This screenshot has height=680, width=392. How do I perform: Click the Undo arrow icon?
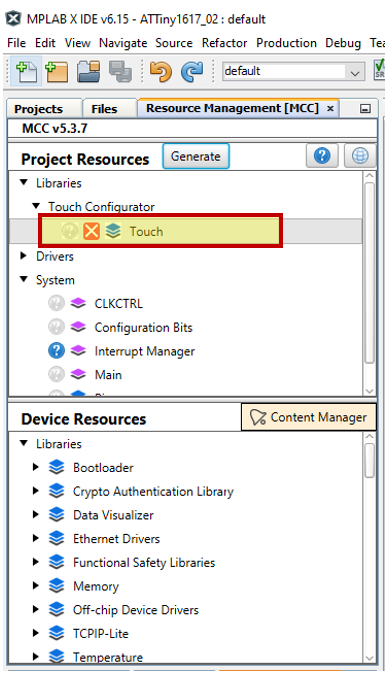click(x=161, y=71)
